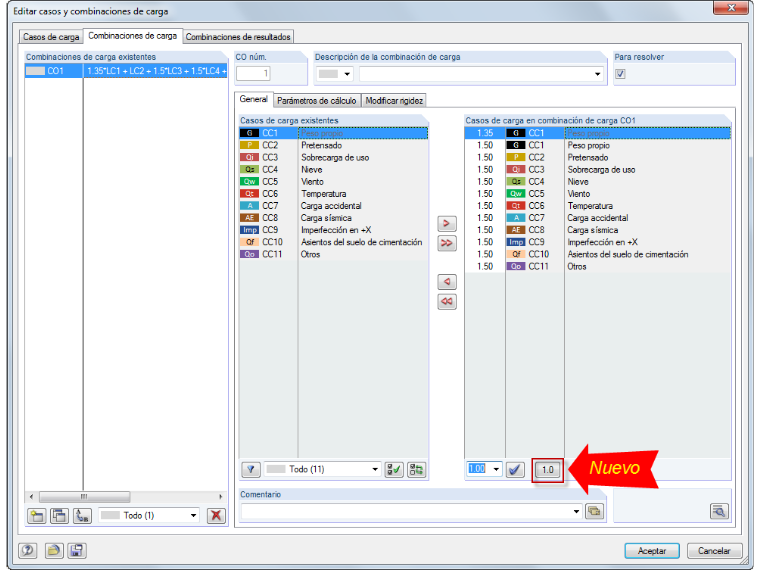Open the Todo (1) combinations dropdown
The image size is (760, 570).
coord(193,515)
